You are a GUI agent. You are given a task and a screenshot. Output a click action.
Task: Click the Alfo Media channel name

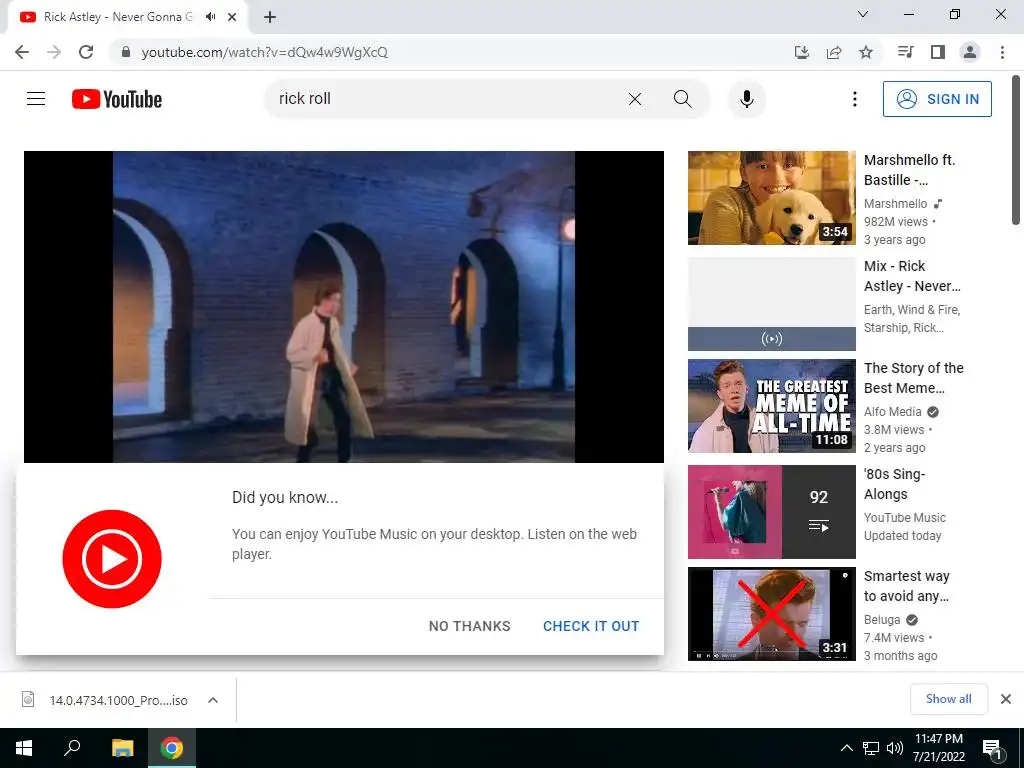[x=892, y=411]
